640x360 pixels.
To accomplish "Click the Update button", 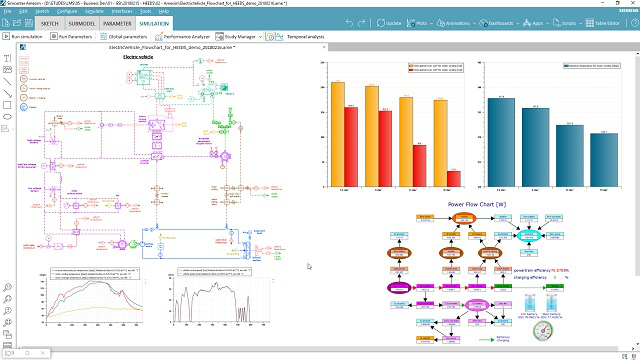I will 389,23.
